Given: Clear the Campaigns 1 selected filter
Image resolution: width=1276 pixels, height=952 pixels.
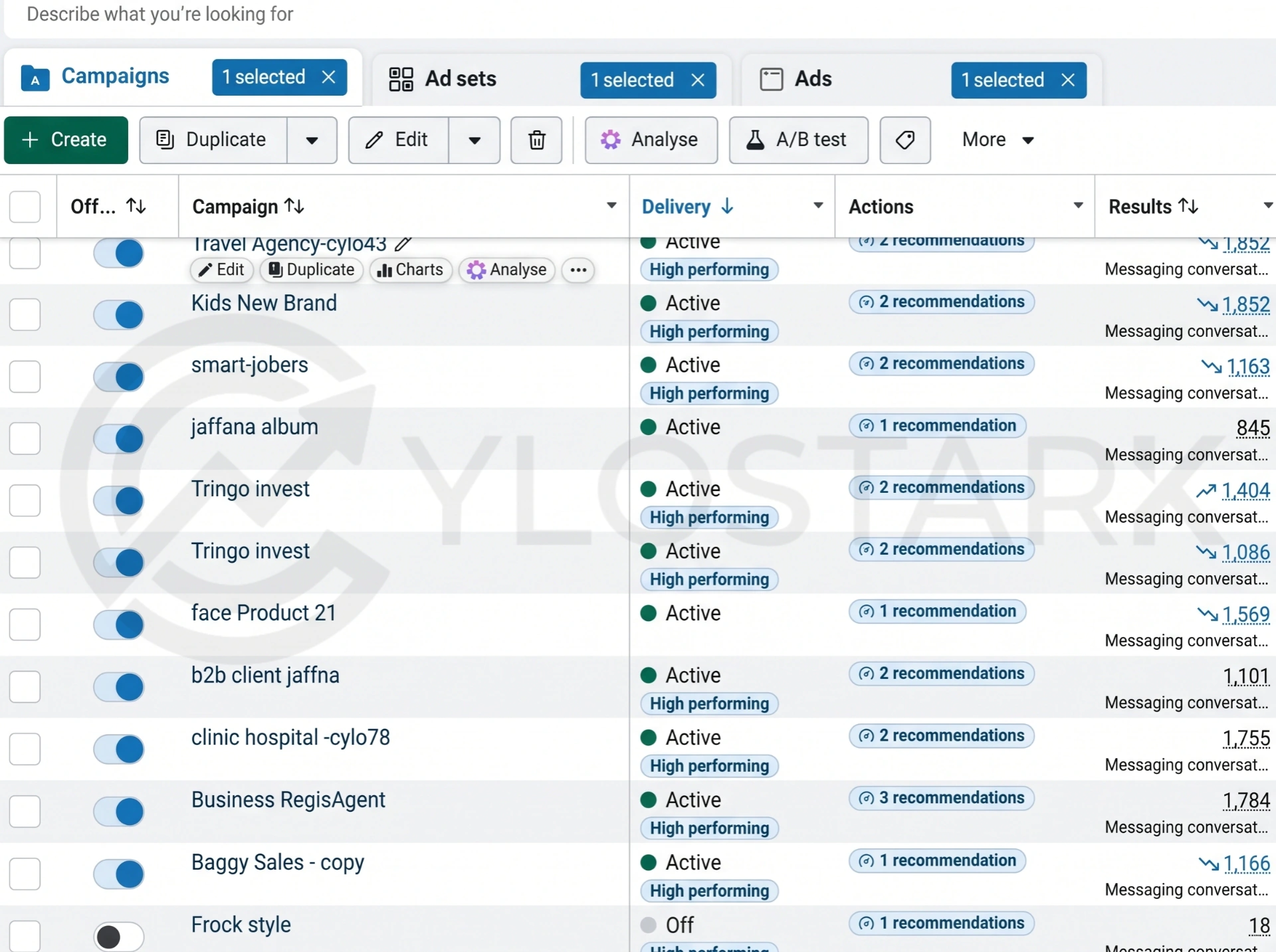Looking at the screenshot, I should [x=328, y=77].
